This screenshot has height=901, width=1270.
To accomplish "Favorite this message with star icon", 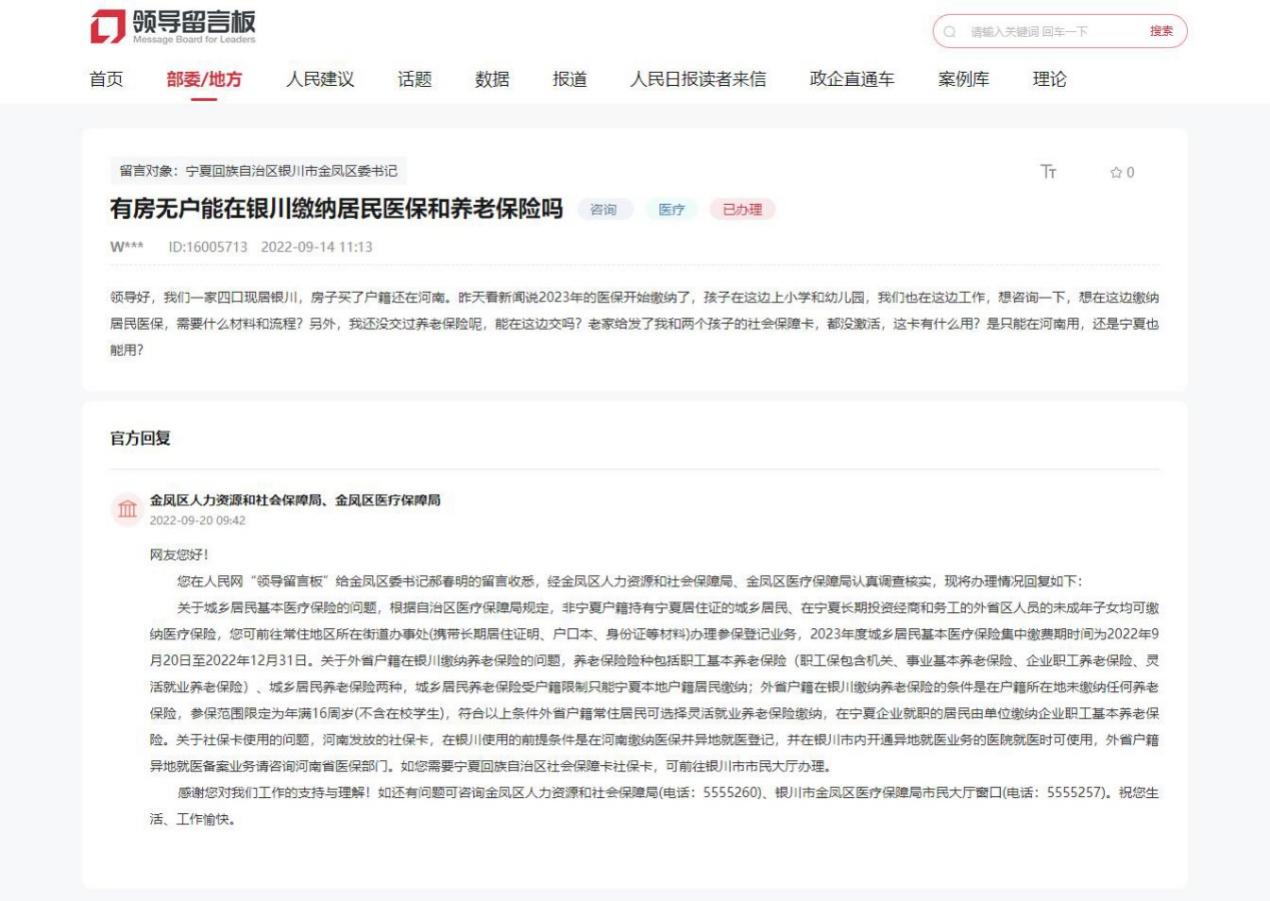I will 1116,173.
